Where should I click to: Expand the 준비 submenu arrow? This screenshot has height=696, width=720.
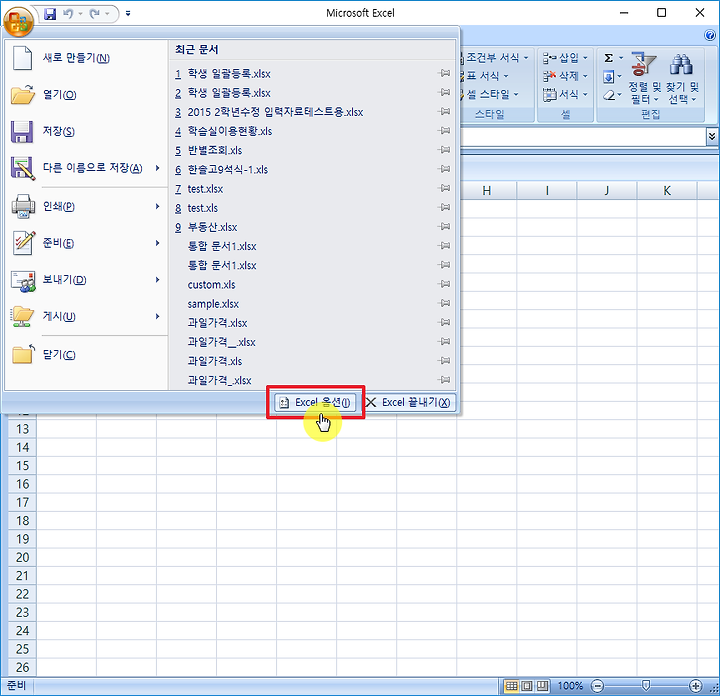pos(158,243)
